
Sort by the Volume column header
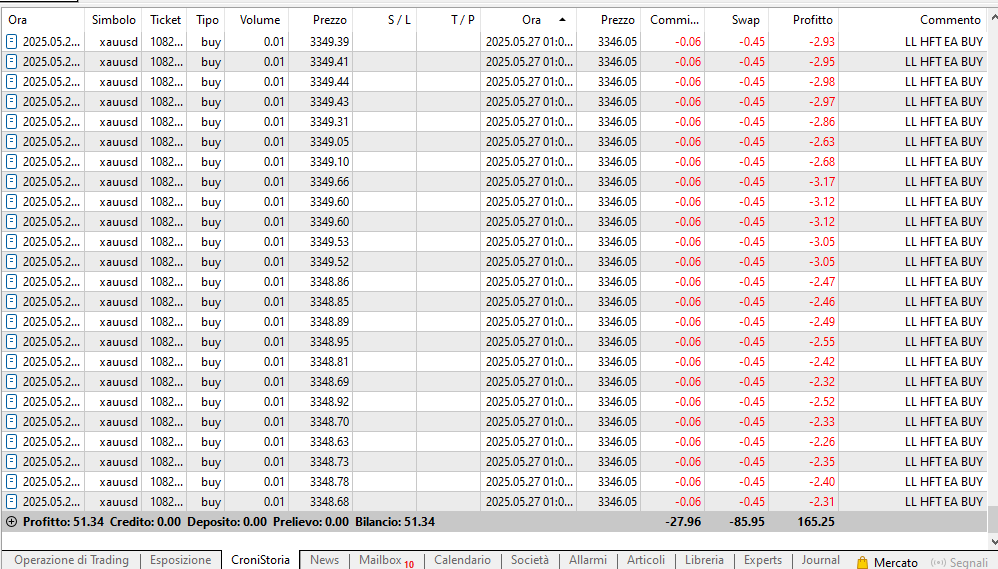(x=259, y=20)
